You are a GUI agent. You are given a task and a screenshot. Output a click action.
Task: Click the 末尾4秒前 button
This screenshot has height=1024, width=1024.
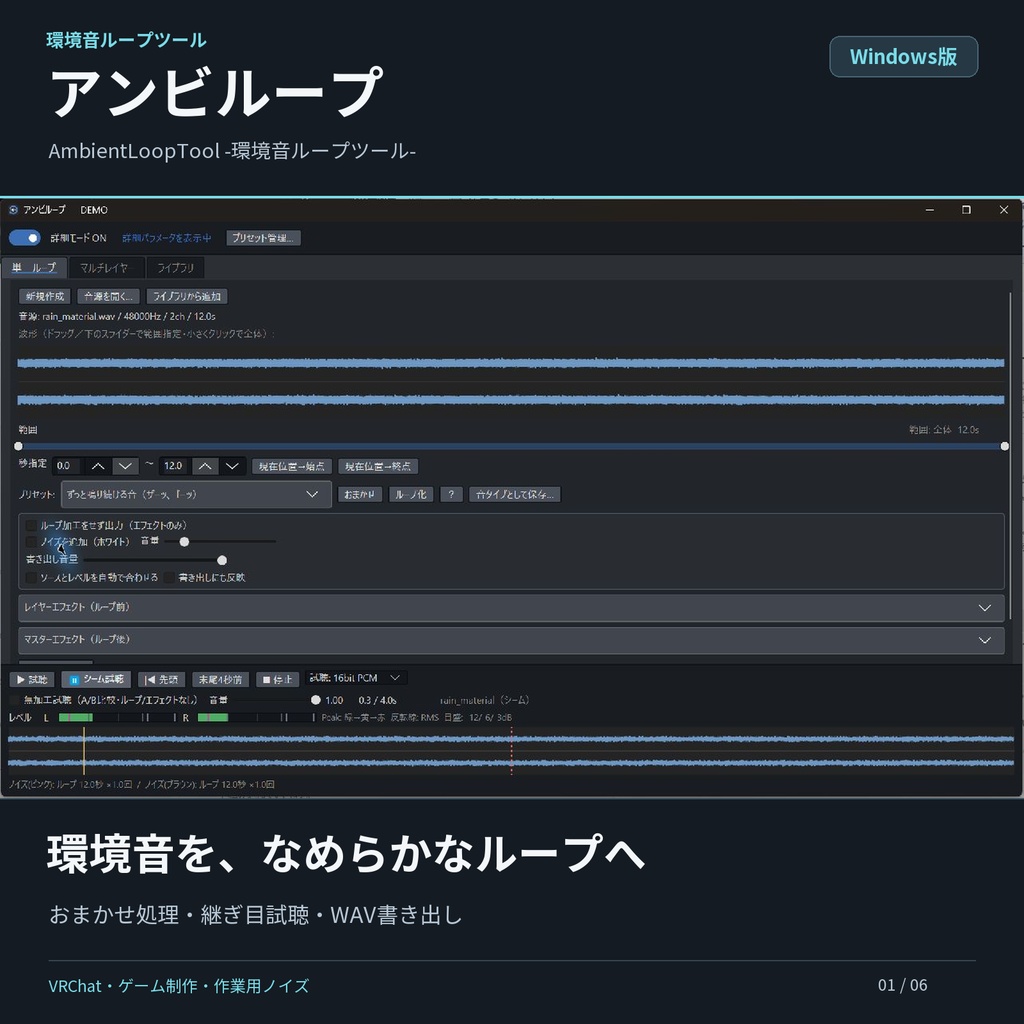(x=220, y=680)
